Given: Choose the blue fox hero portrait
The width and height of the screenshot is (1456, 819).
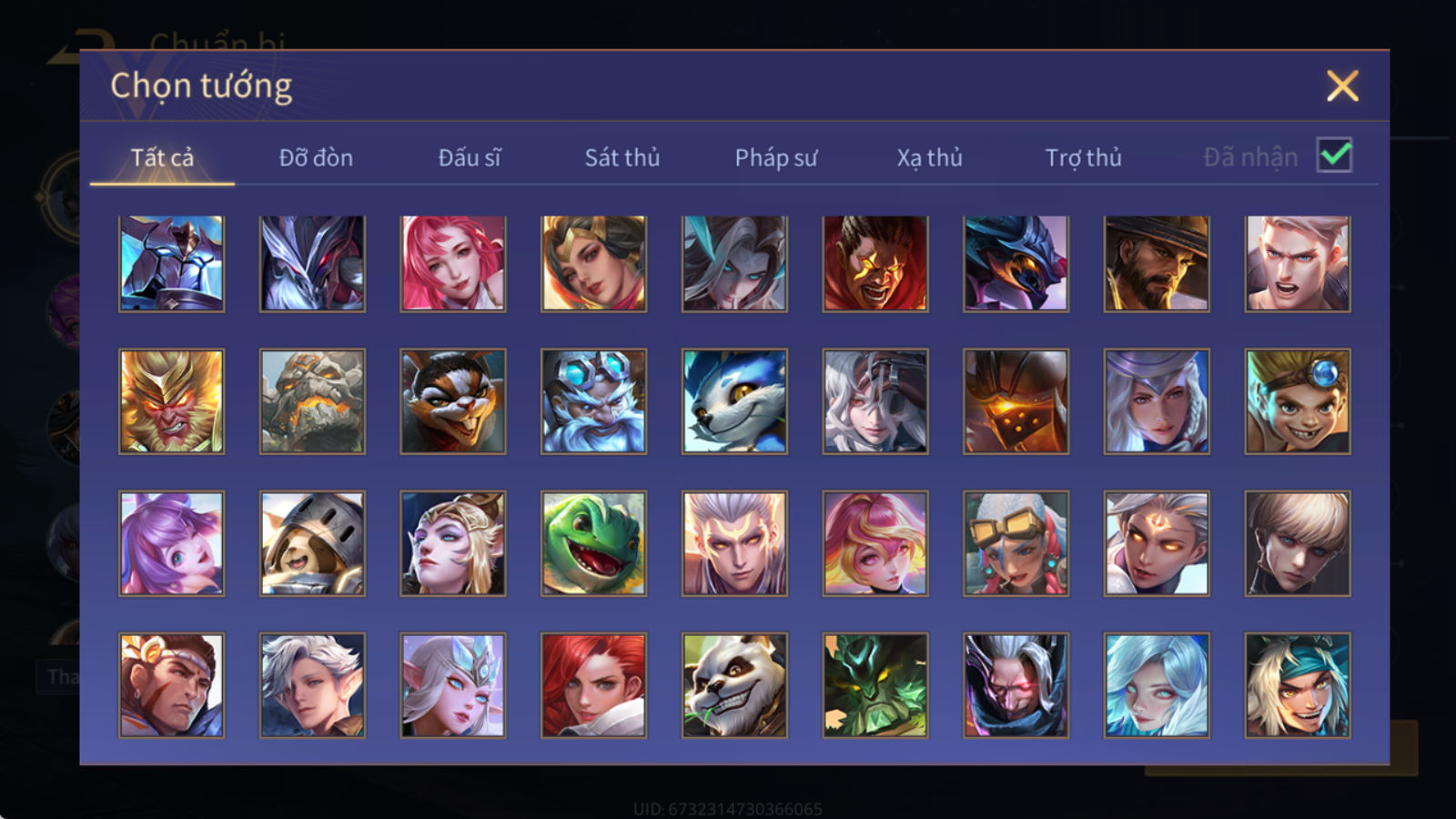Looking at the screenshot, I should [x=734, y=401].
